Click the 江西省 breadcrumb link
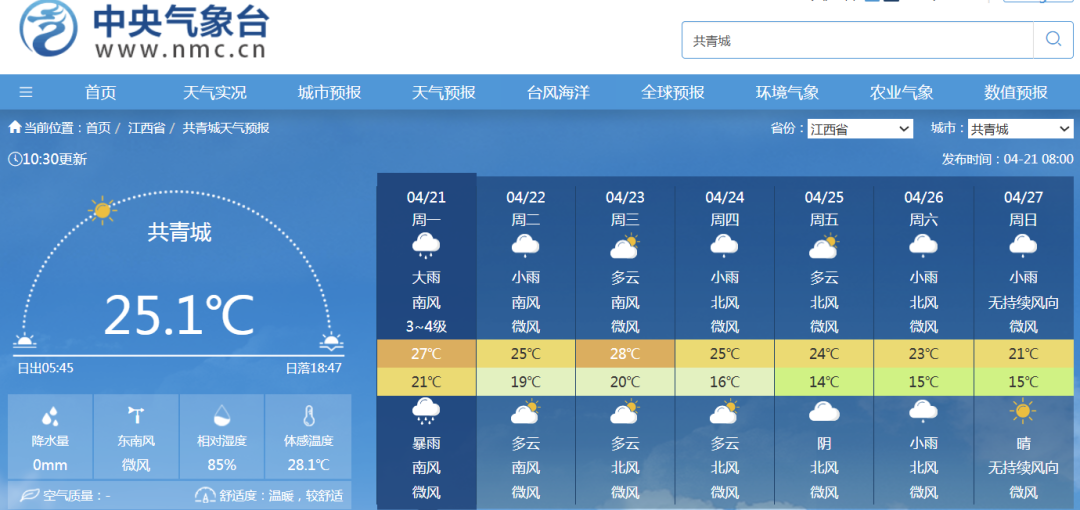 (x=146, y=128)
